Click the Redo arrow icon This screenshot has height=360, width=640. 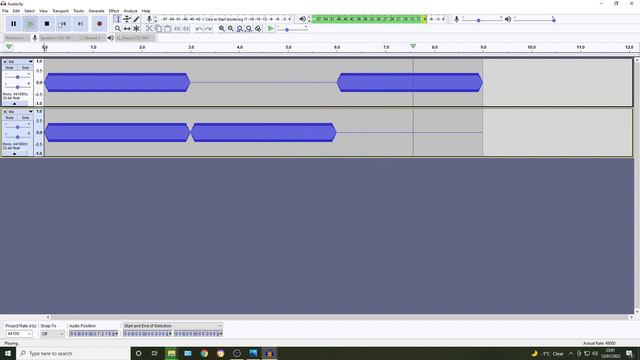click(x=208, y=29)
